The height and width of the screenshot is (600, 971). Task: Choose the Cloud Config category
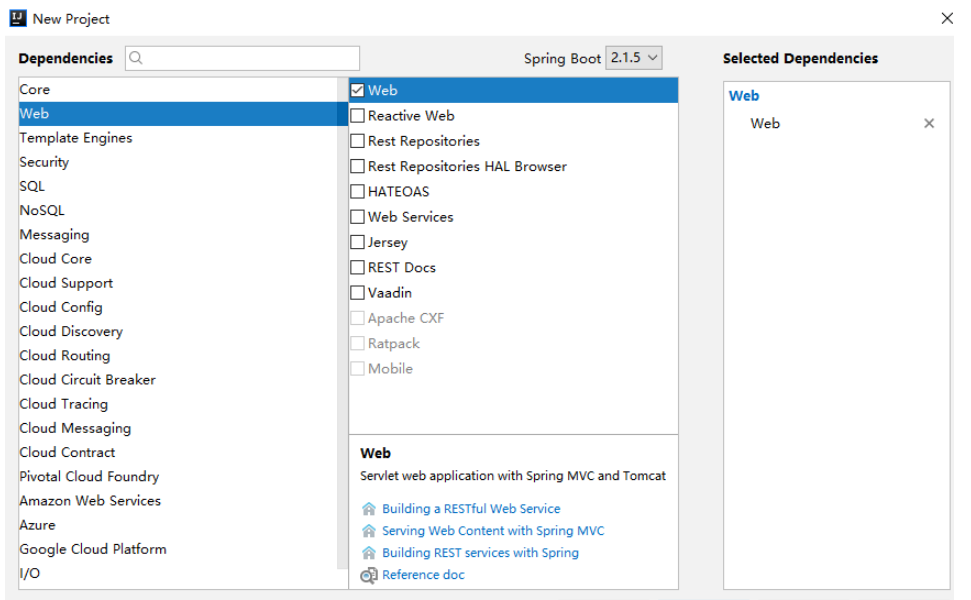coord(178,307)
